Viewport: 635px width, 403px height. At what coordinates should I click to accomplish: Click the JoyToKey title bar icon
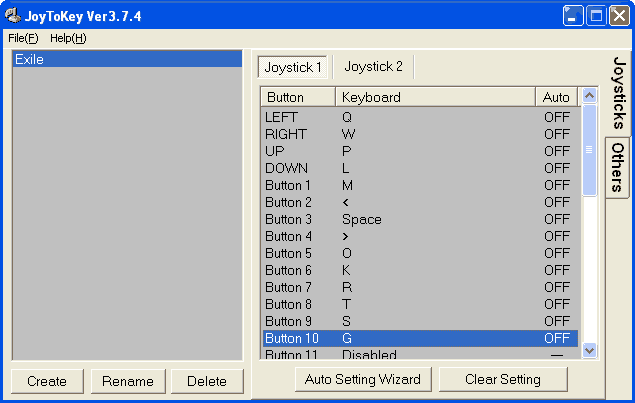[13, 16]
